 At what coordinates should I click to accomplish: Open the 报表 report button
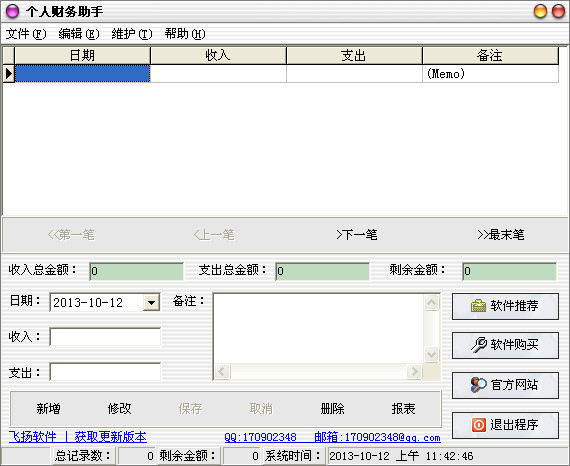[403, 409]
